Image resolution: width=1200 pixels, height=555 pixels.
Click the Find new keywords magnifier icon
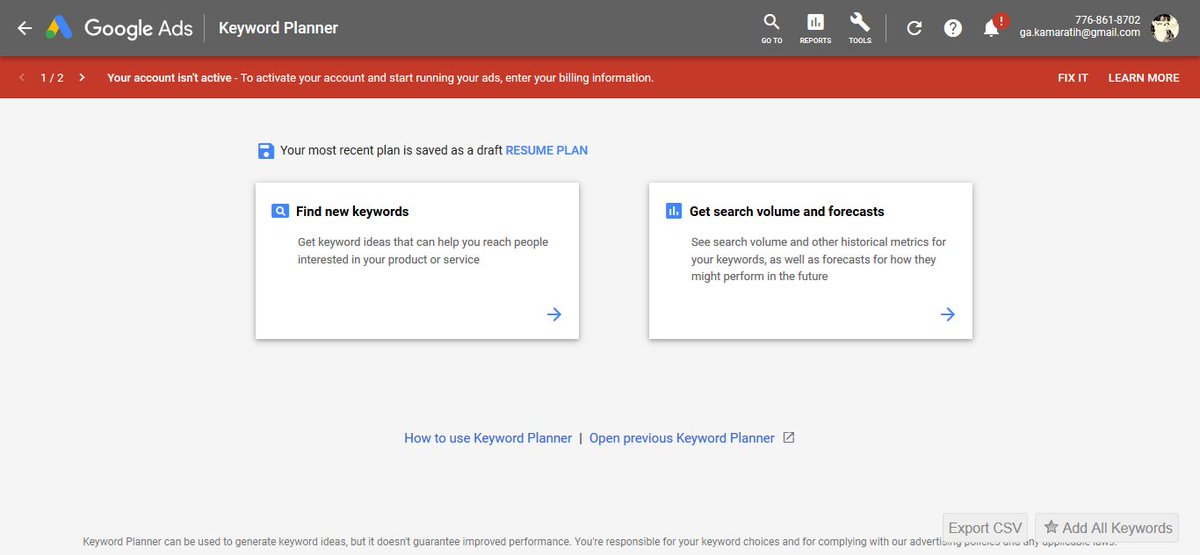280,212
